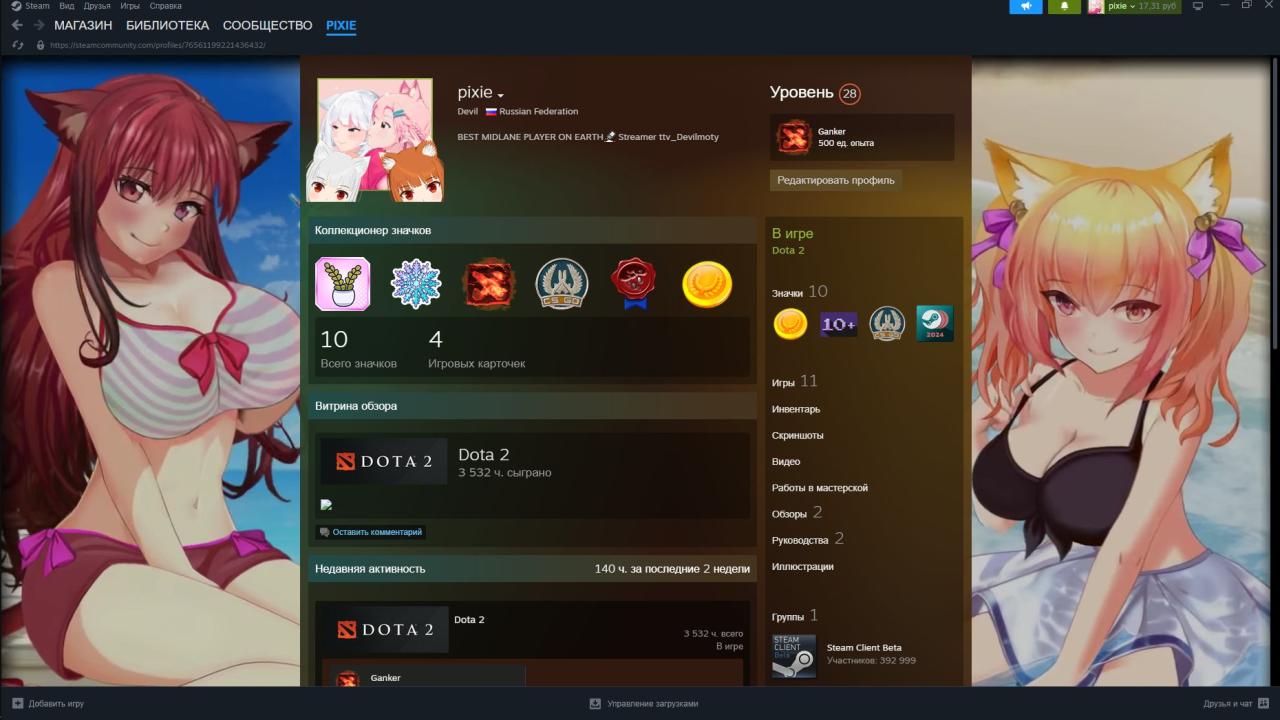
Task: Open the Группы 1 link
Action: 795,616
